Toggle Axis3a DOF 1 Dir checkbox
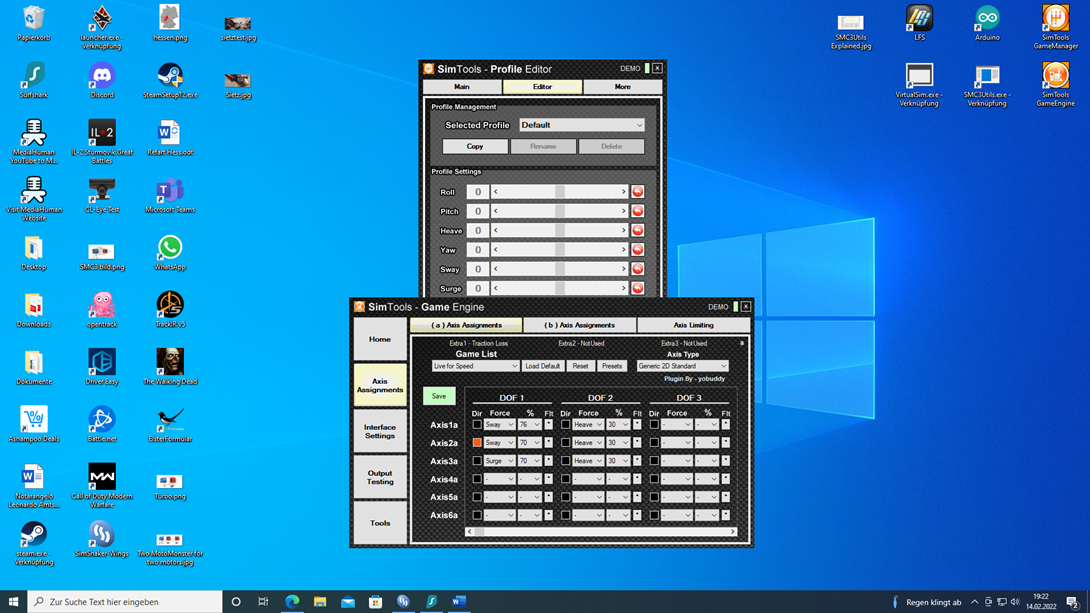1090x613 pixels. (477, 461)
